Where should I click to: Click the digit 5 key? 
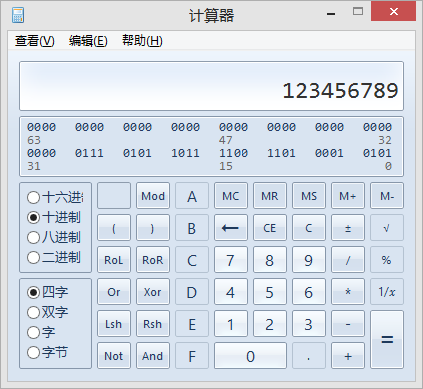coord(270,292)
